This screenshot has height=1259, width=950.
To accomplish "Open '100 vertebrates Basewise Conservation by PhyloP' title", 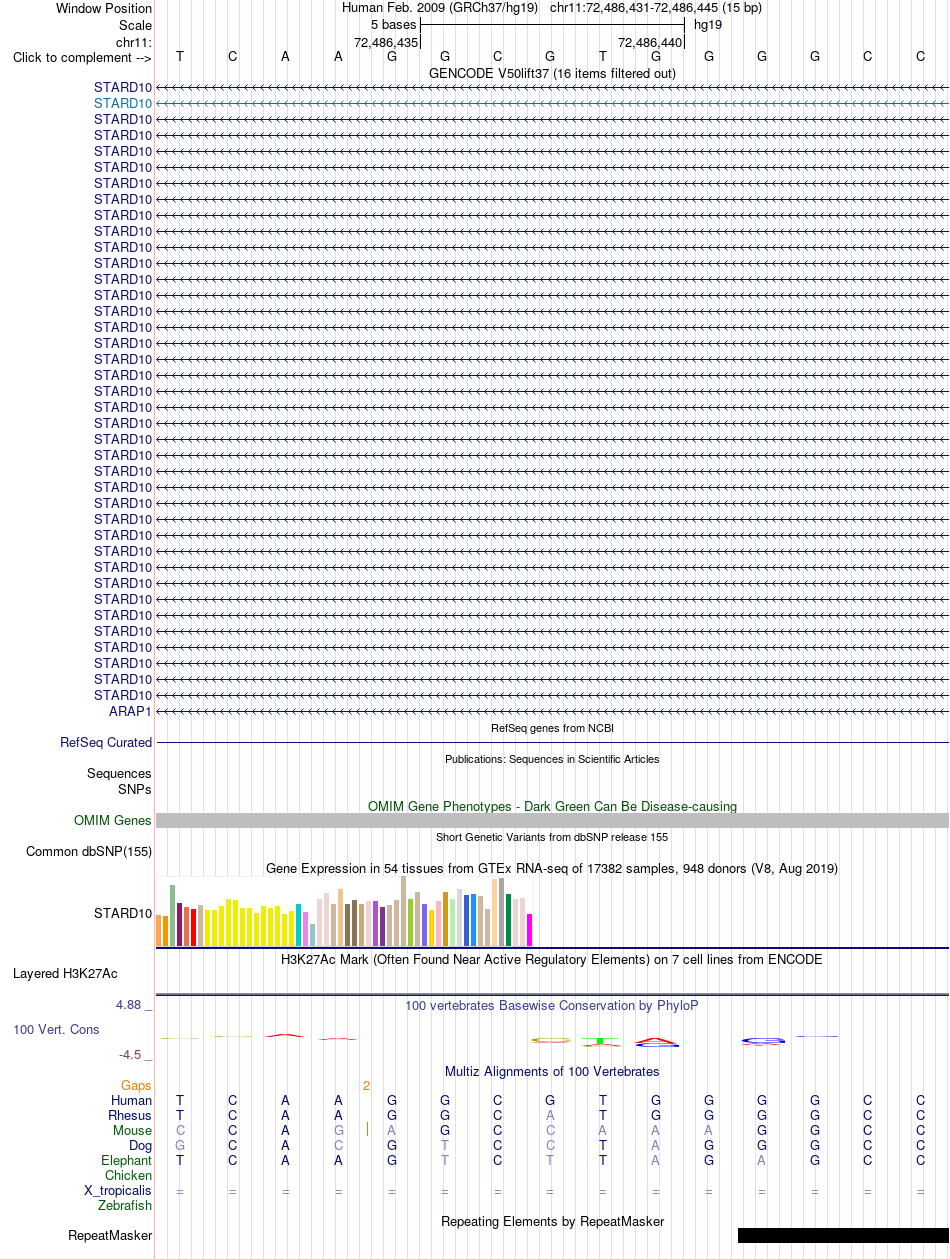I will [x=552, y=1005].
